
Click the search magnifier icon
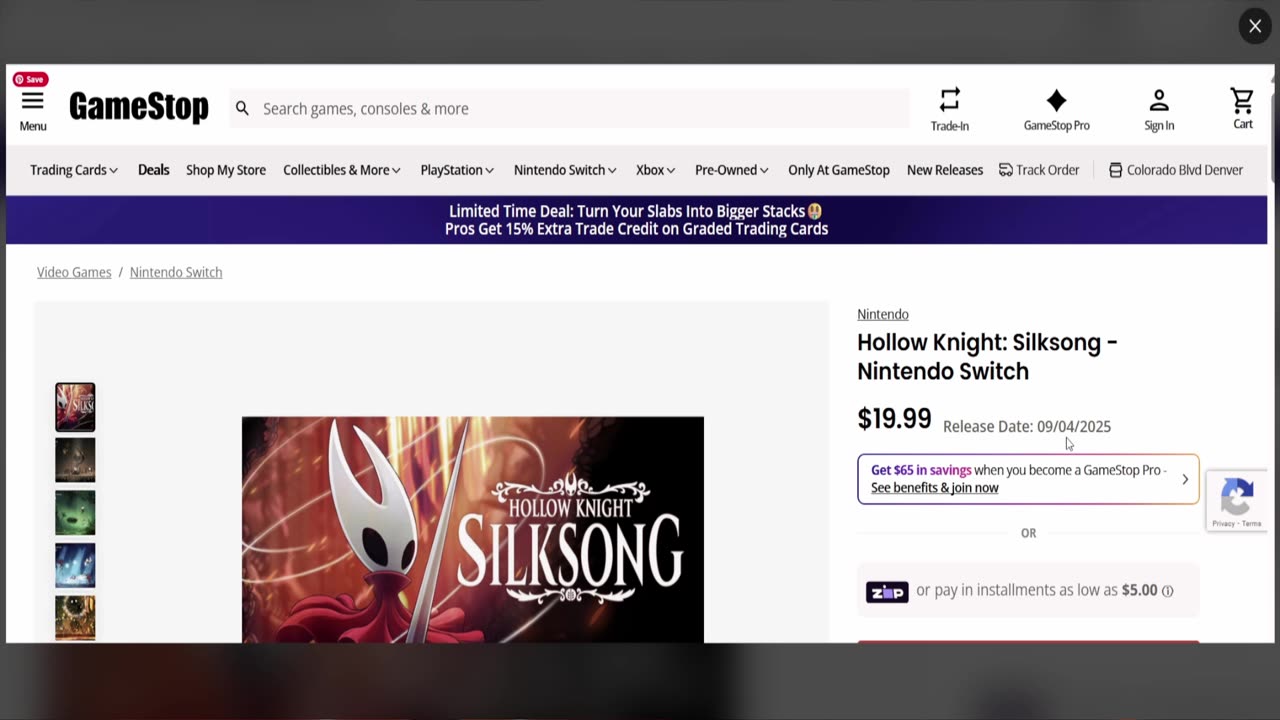click(242, 108)
